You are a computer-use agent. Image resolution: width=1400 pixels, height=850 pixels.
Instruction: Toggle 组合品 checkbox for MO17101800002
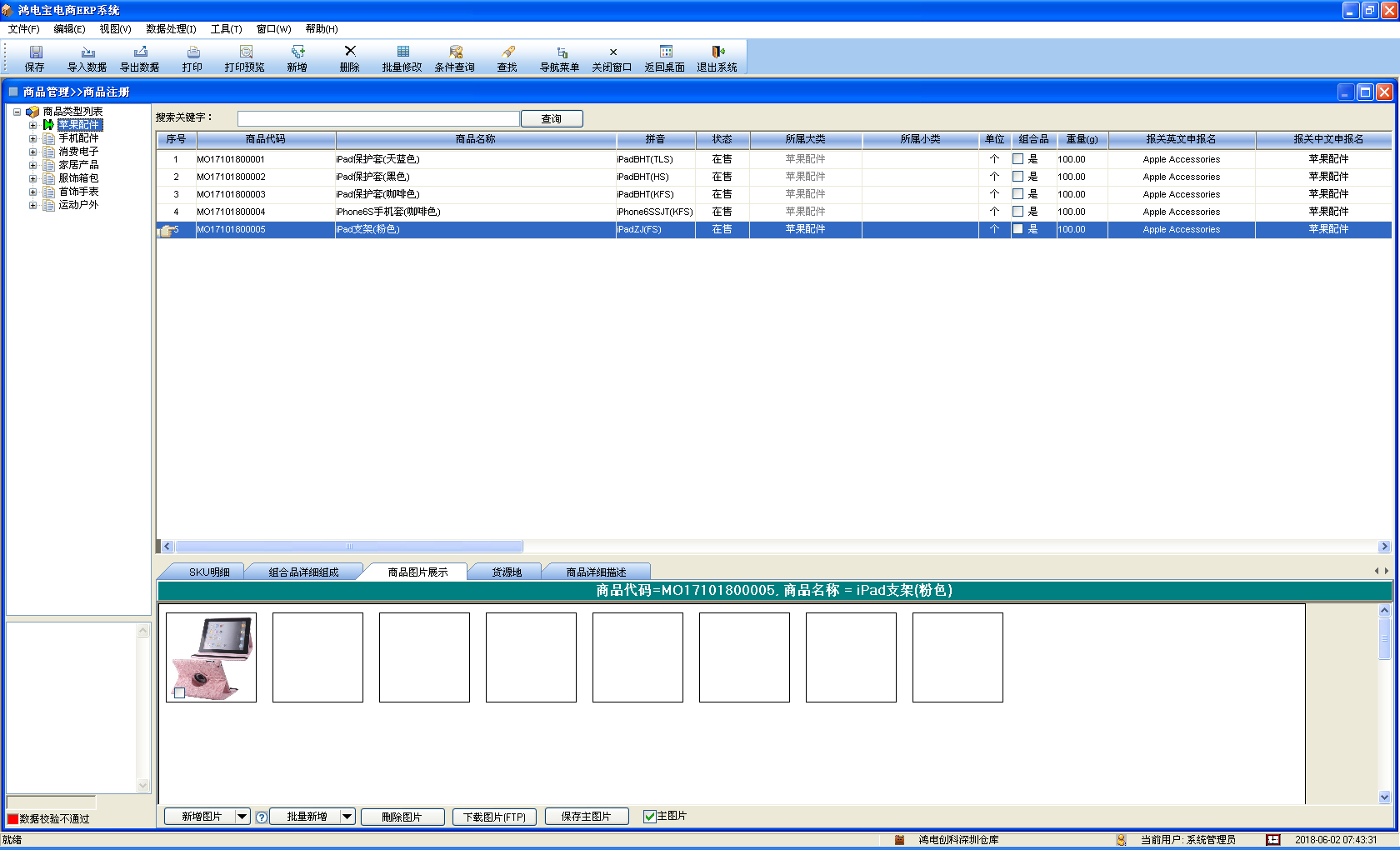coord(1017,177)
